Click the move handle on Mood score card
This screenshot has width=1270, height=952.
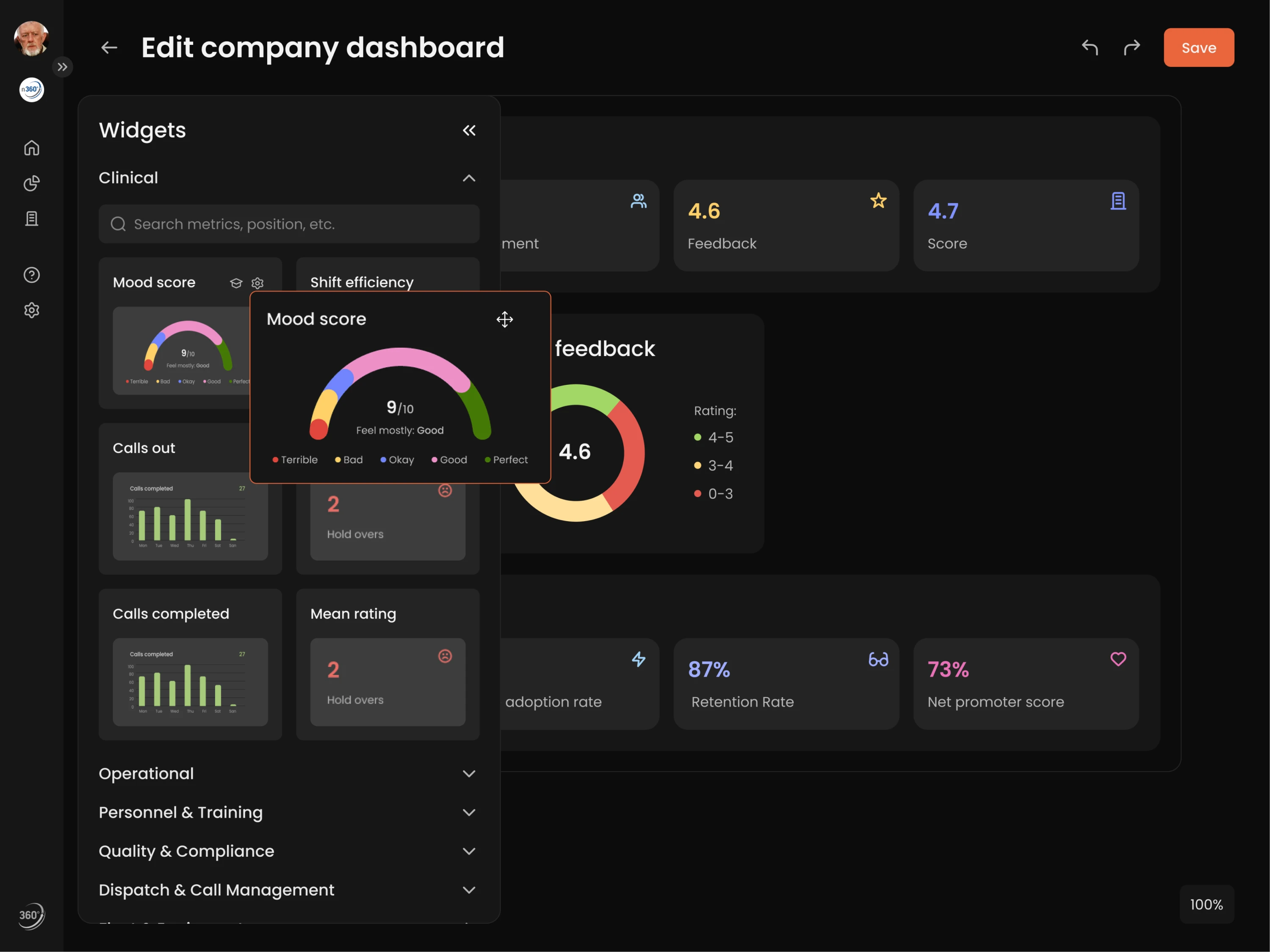pyautogui.click(x=505, y=320)
